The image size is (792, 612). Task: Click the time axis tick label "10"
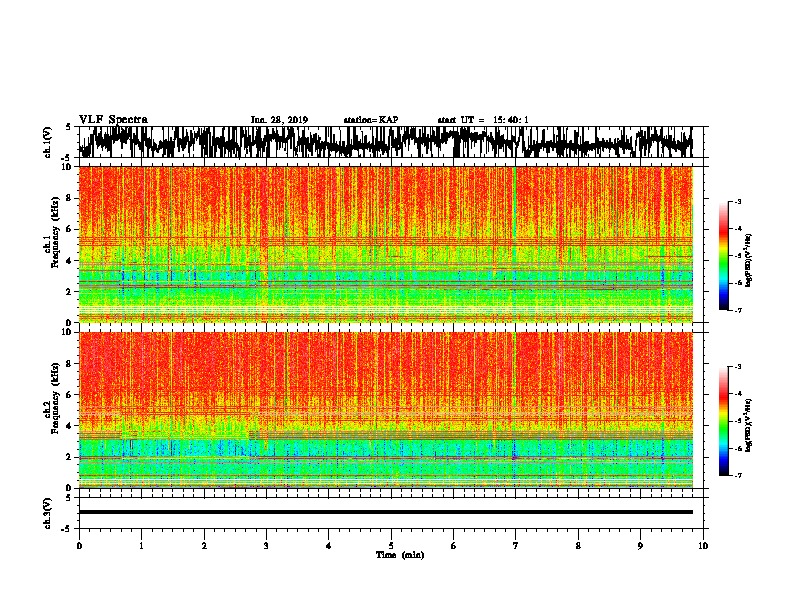(x=703, y=546)
